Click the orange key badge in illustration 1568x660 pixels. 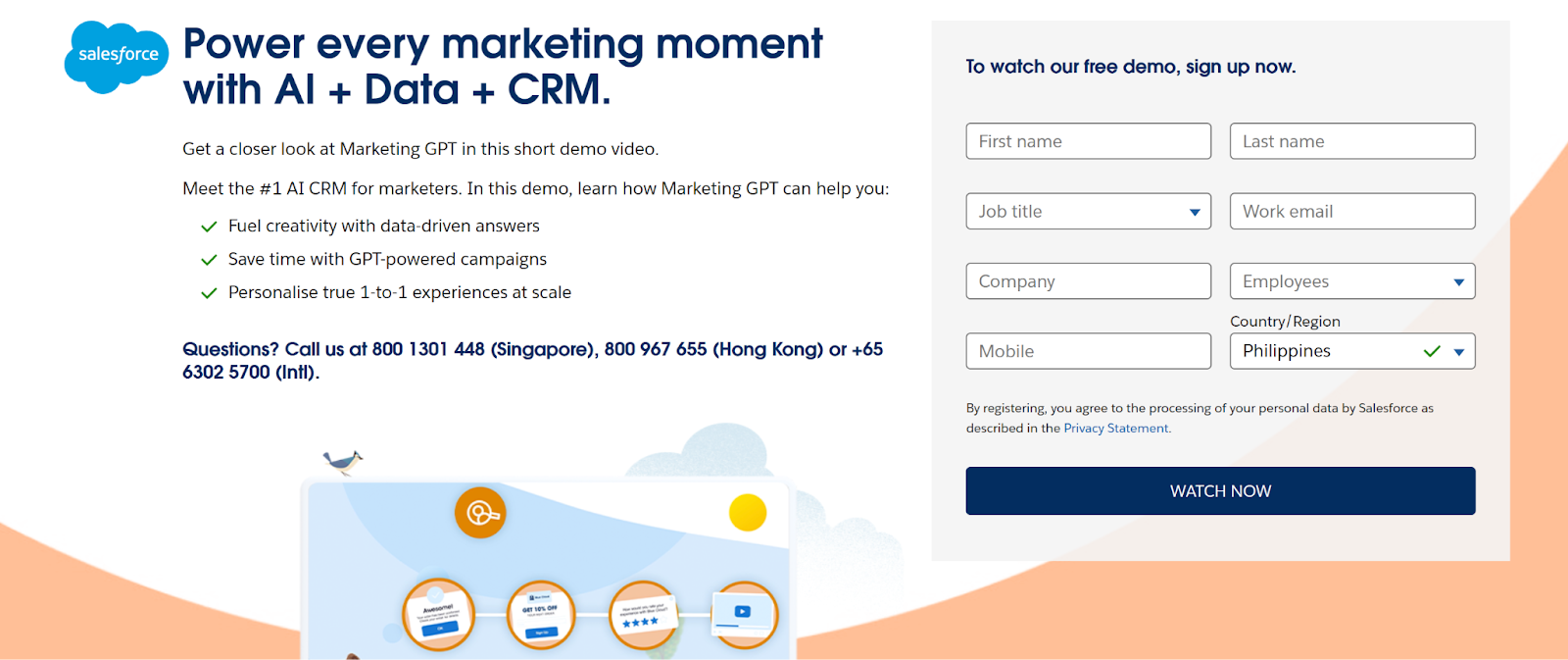480,512
